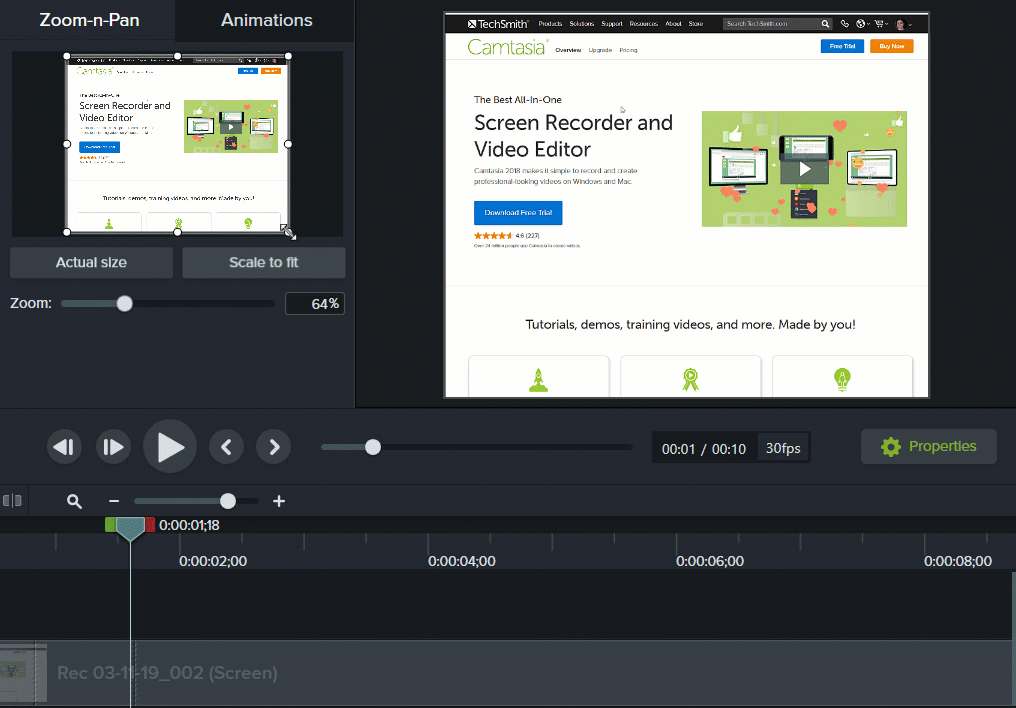Image resolution: width=1016 pixels, height=708 pixels.
Task: Click the search magnifier icon in preview
Action: click(x=826, y=24)
